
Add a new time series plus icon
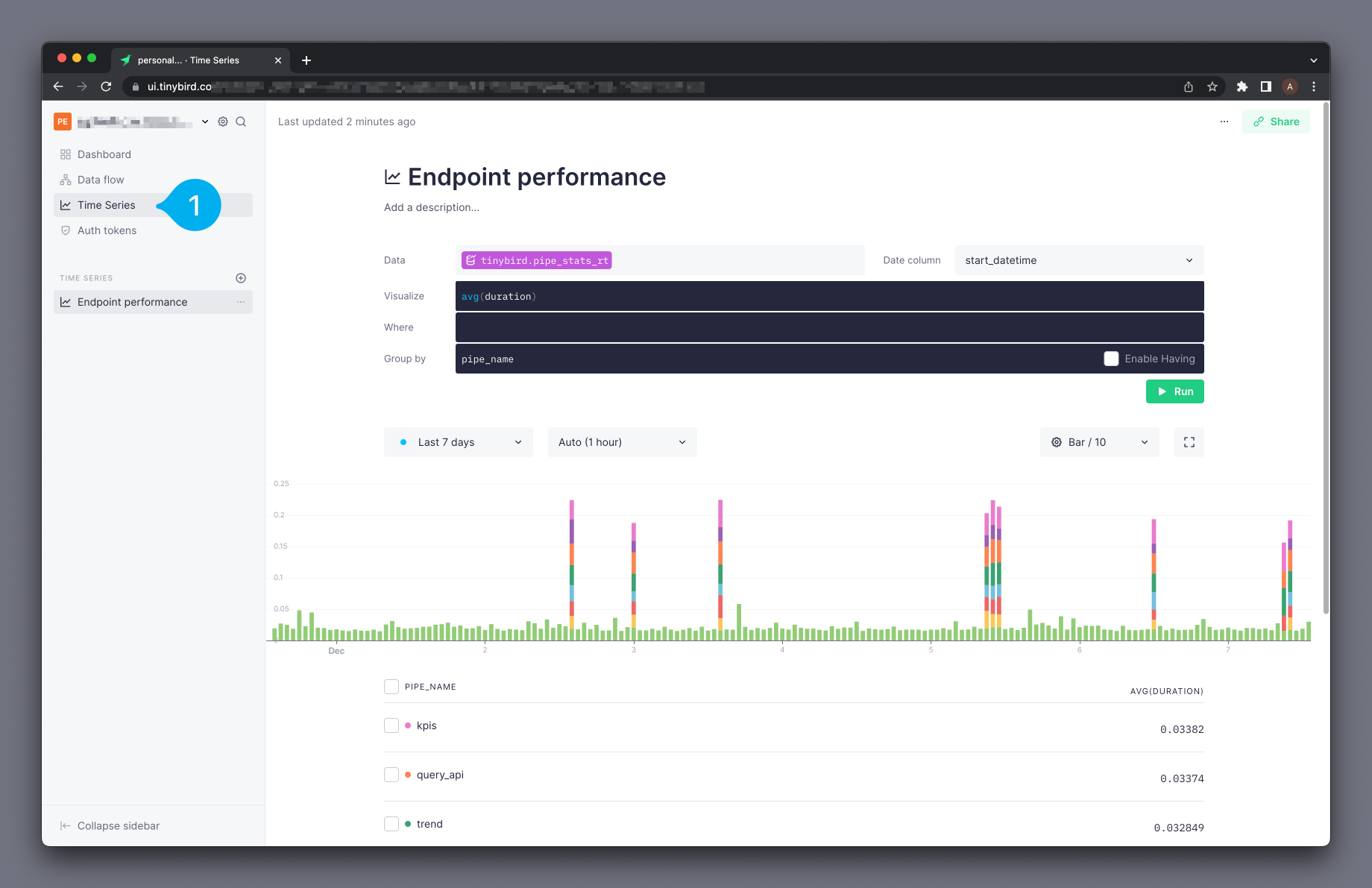[241, 278]
